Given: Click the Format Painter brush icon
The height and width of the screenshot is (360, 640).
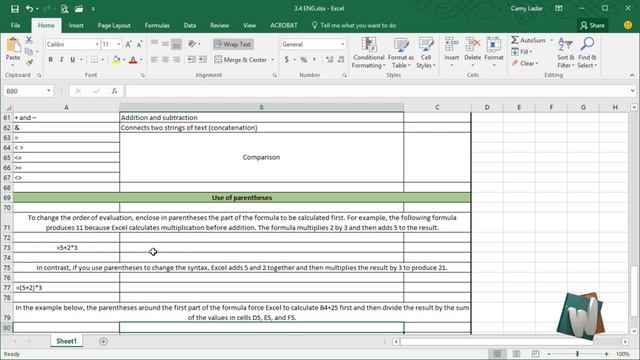Looking at the screenshot, I should [x=29, y=62].
